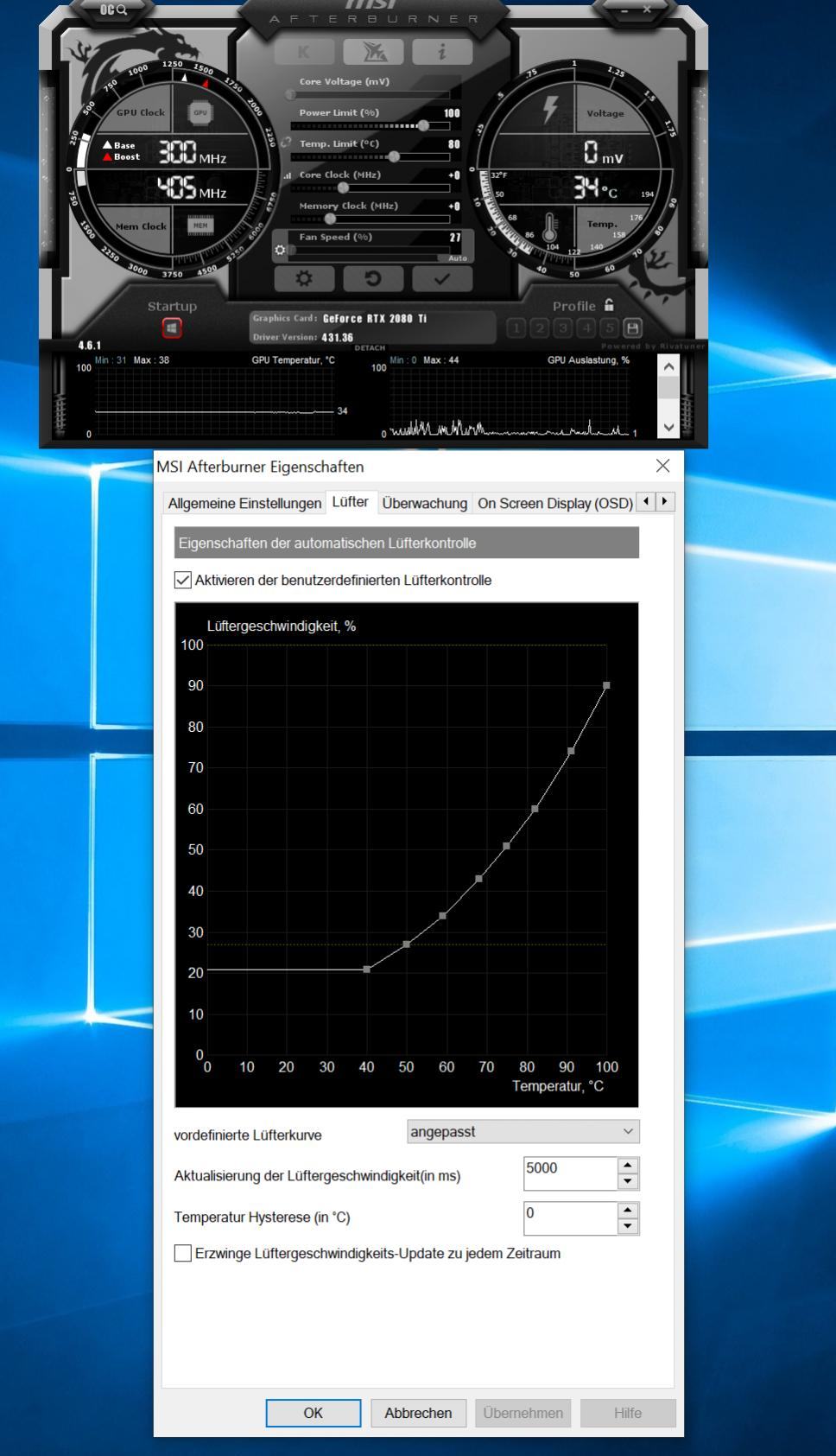The height and width of the screenshot is (1456, 836).
Task: Click DETACH on the monitoring panel
Action: (x=370, y=348)
